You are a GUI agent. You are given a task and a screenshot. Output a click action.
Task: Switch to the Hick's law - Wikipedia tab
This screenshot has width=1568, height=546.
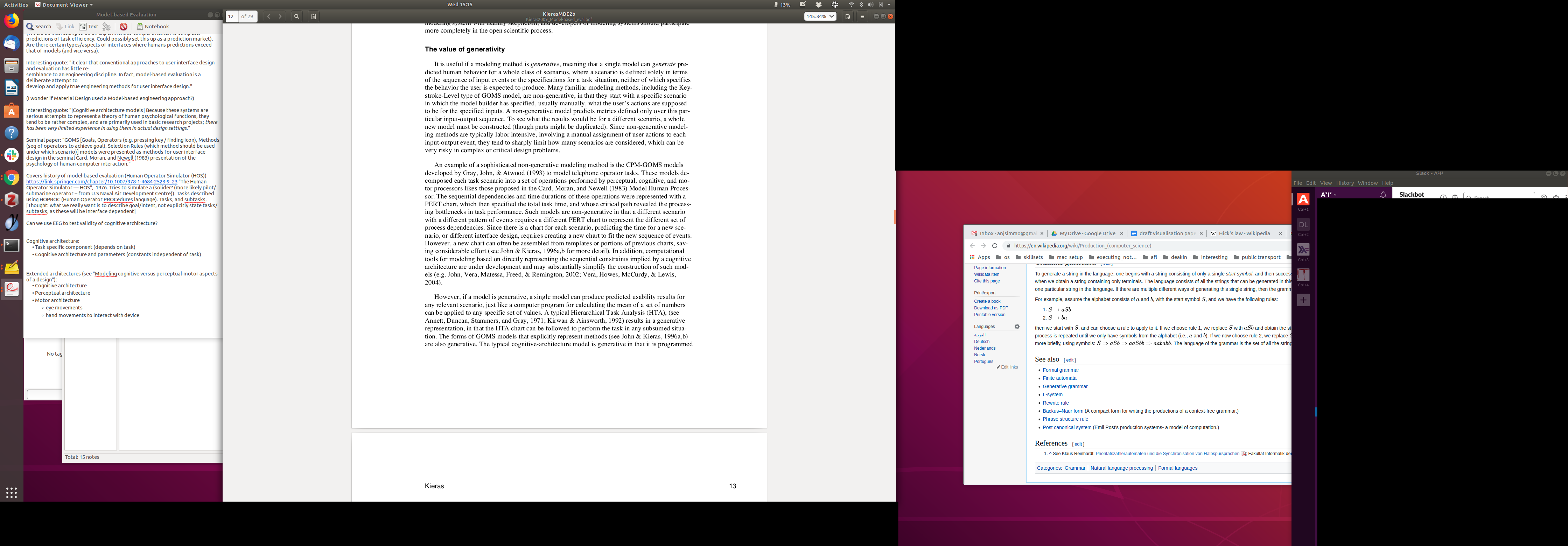point(1244,233)
